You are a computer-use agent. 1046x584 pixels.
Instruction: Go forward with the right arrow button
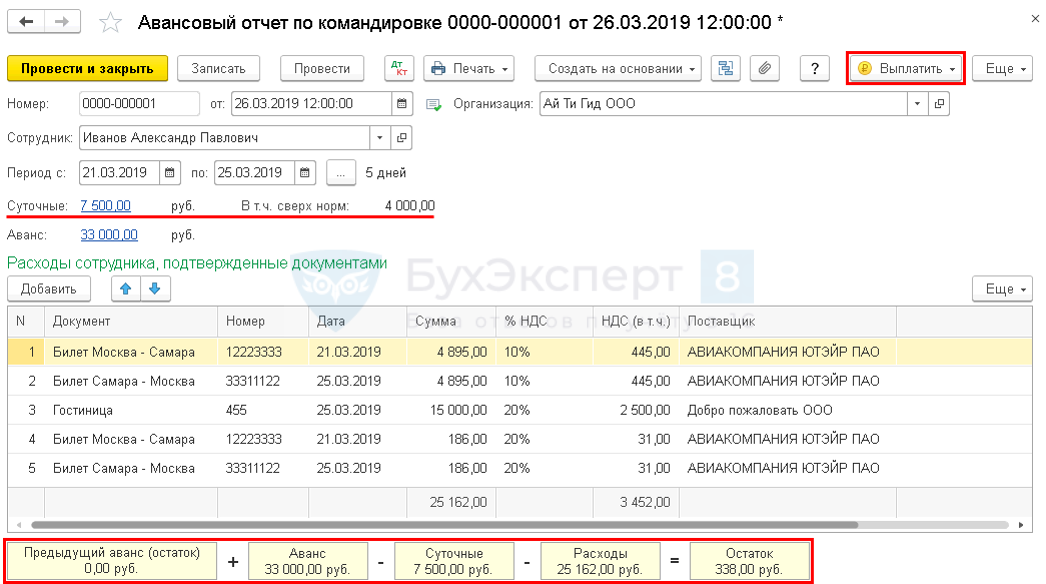pyautogui.click(x=62, y=21)
